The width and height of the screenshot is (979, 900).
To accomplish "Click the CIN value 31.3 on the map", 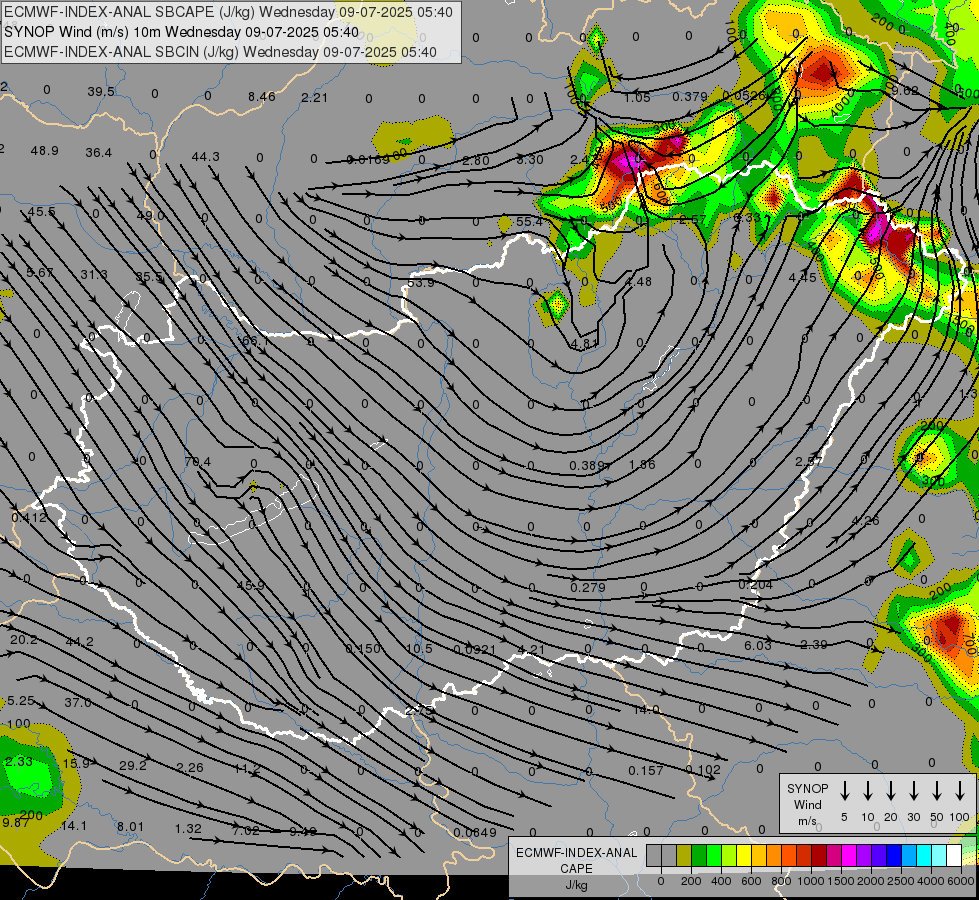I will point(94,274).
